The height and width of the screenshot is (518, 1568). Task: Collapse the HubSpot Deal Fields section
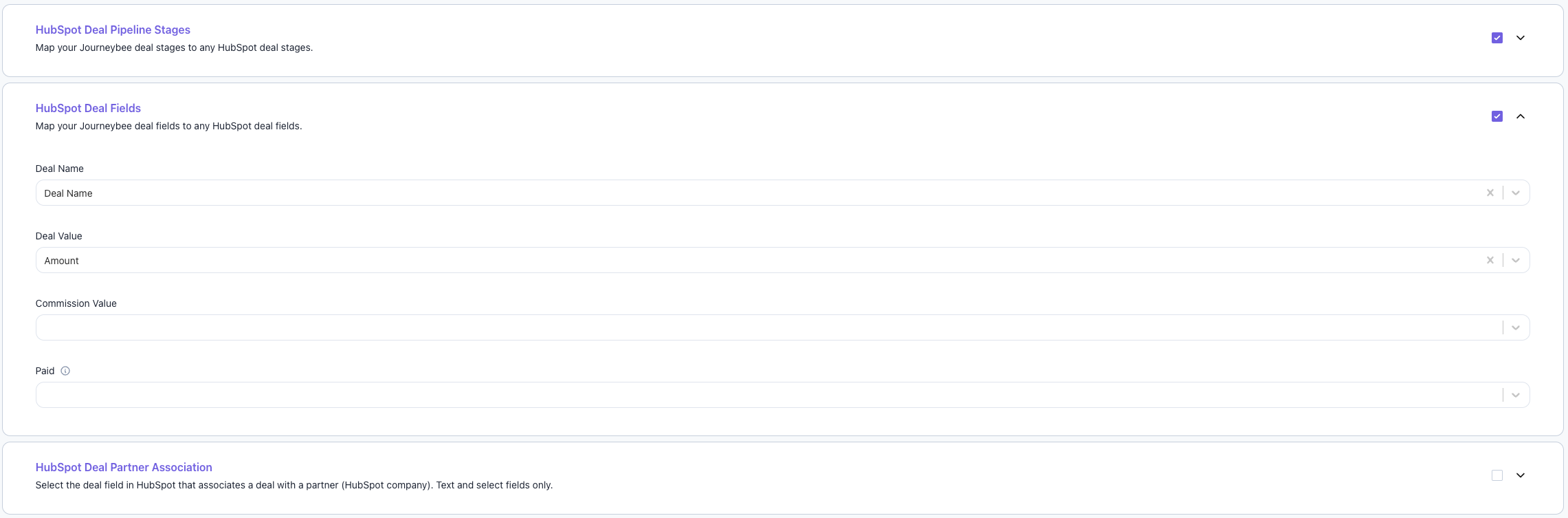(x=1521, y=116)
